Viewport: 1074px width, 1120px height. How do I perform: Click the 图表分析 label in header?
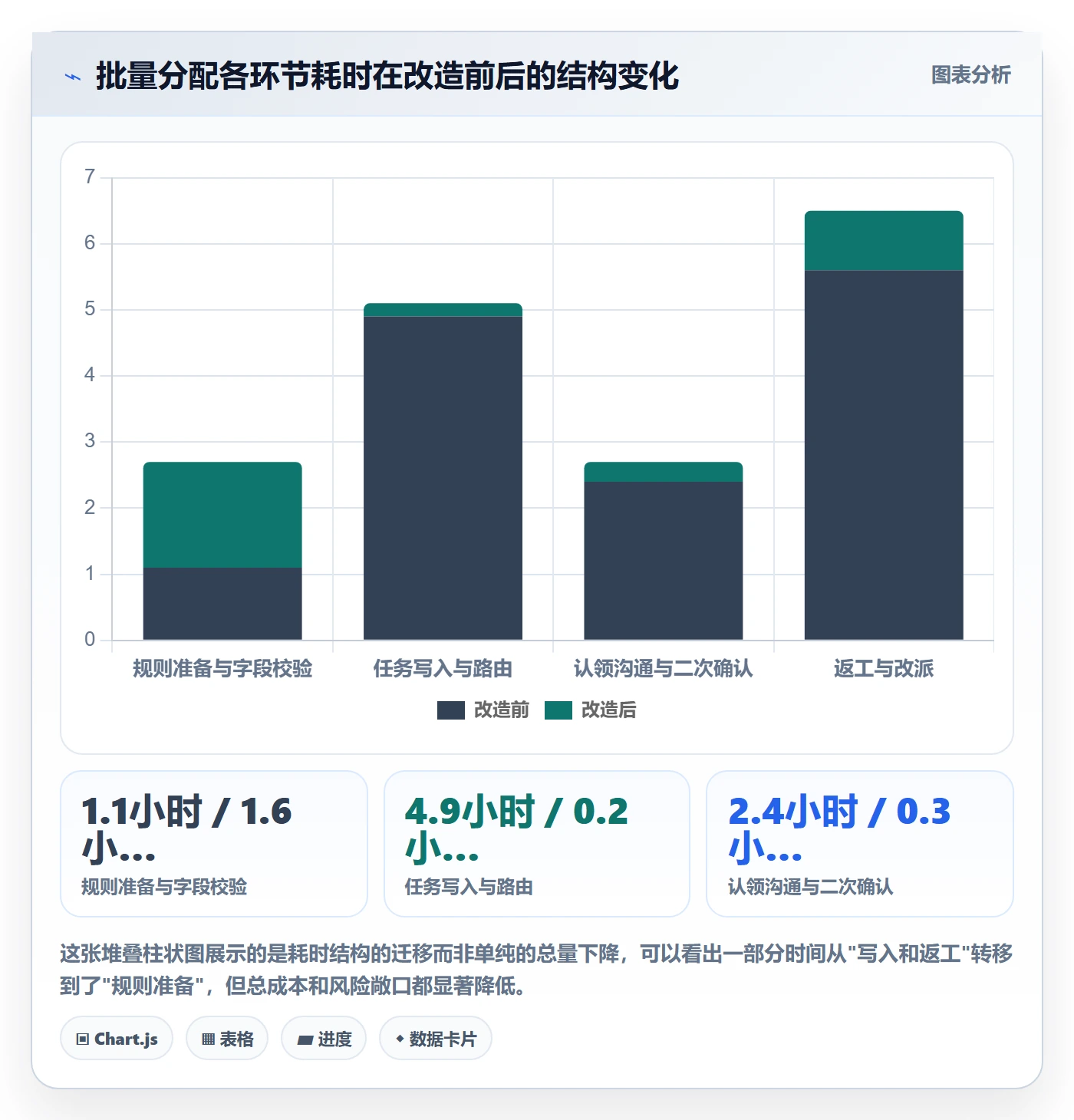[x=970, y=75]
